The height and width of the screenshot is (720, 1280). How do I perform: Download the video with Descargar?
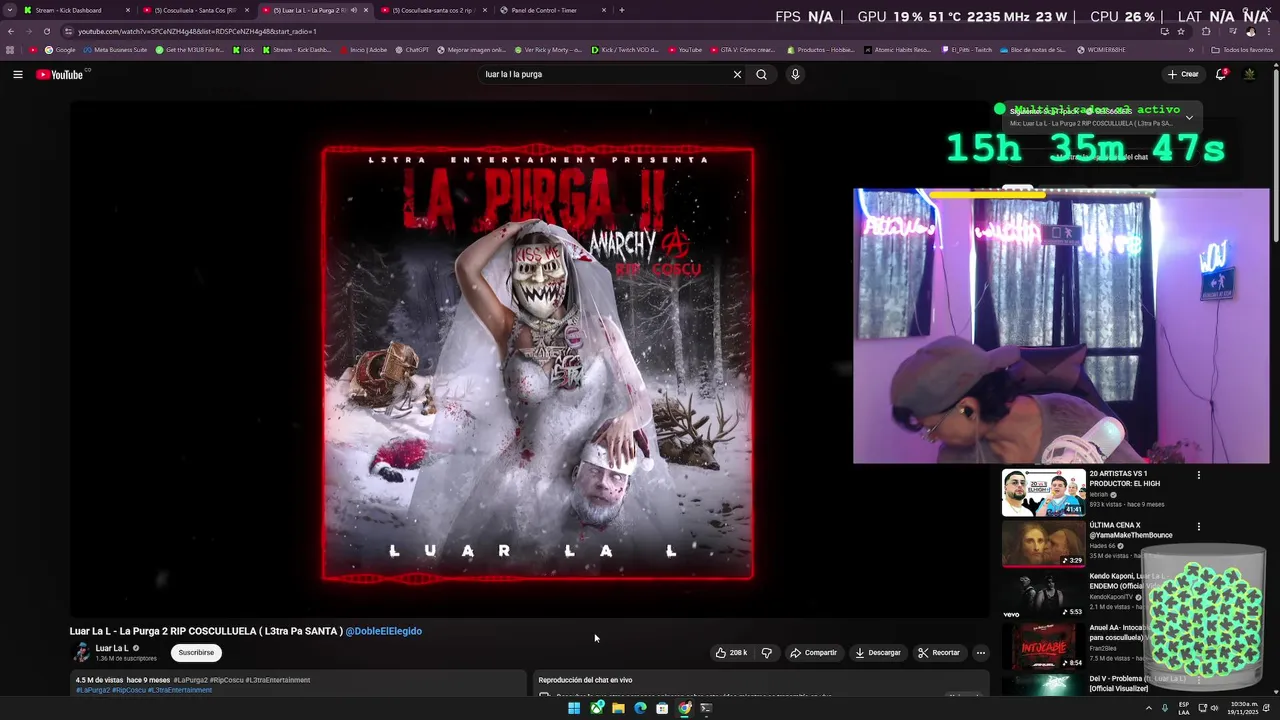878,653
